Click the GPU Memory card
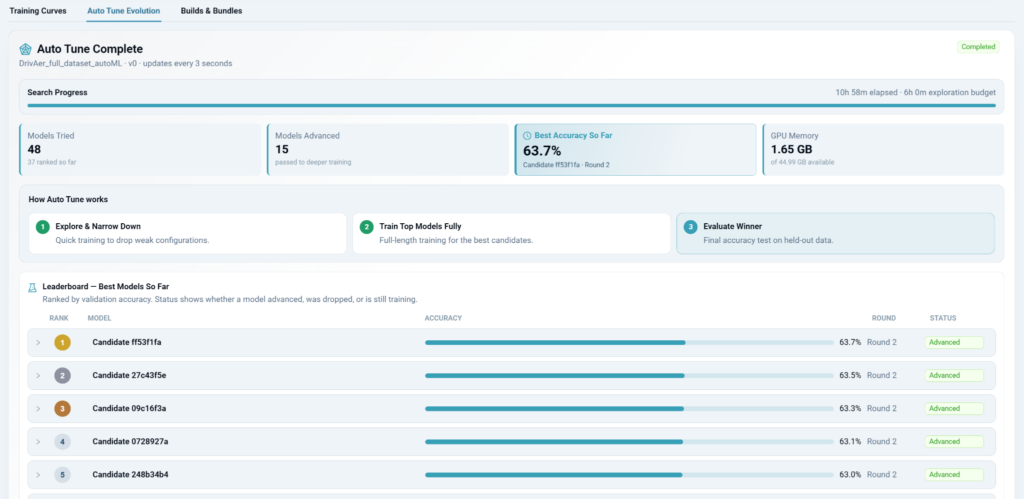Image resolution: width=1024 pixels, height=499 pixels. tap(884, 150)
